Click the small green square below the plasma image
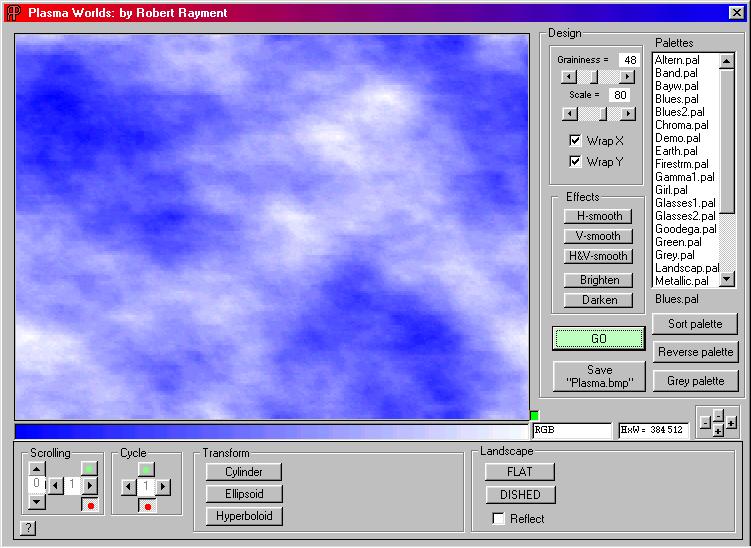The width and height of the screenshot is (751, 548). [x=534, y=415]
